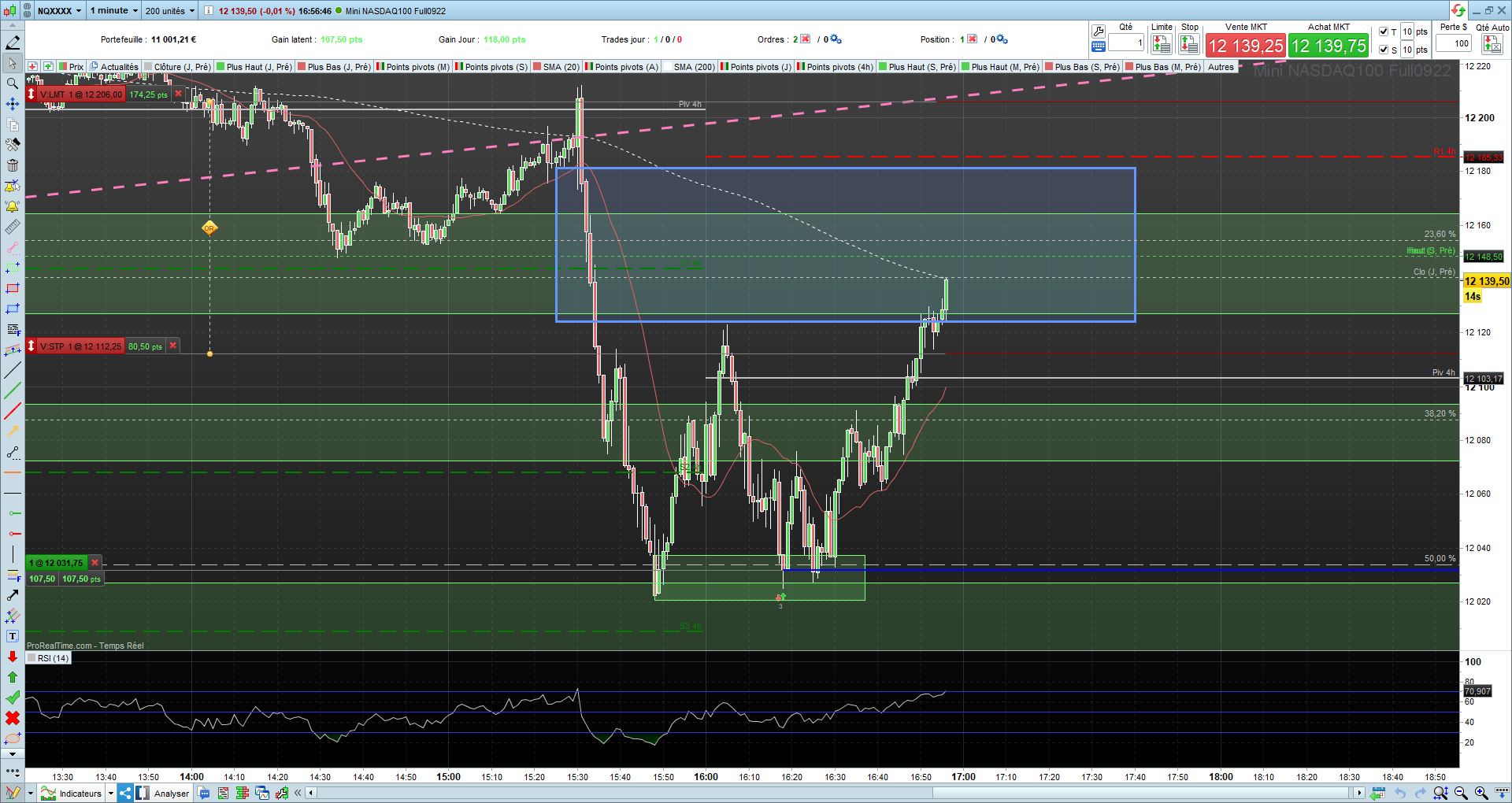
Task: Click the Qté Auto icon
Action: (1492, 45)
